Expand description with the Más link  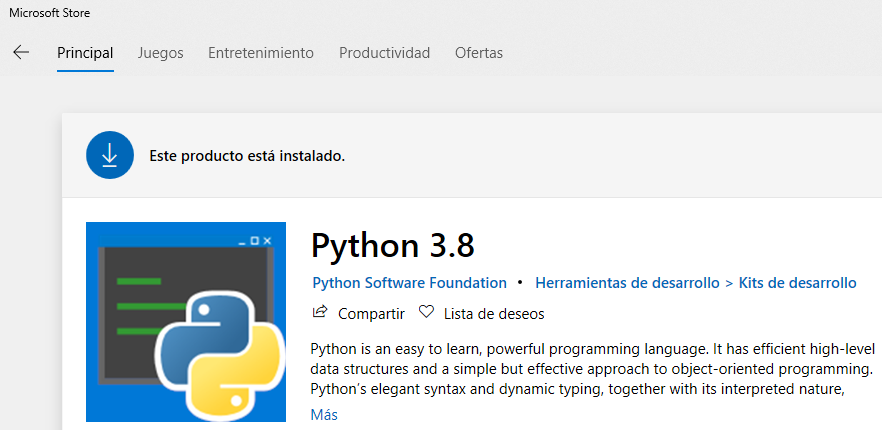pos(324,415)
